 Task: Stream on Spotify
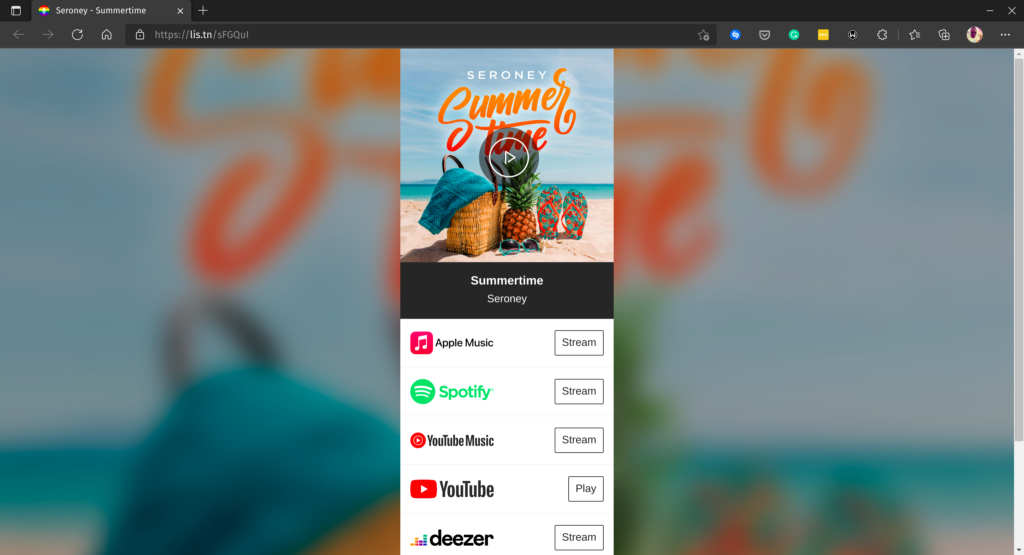(579, 391)
